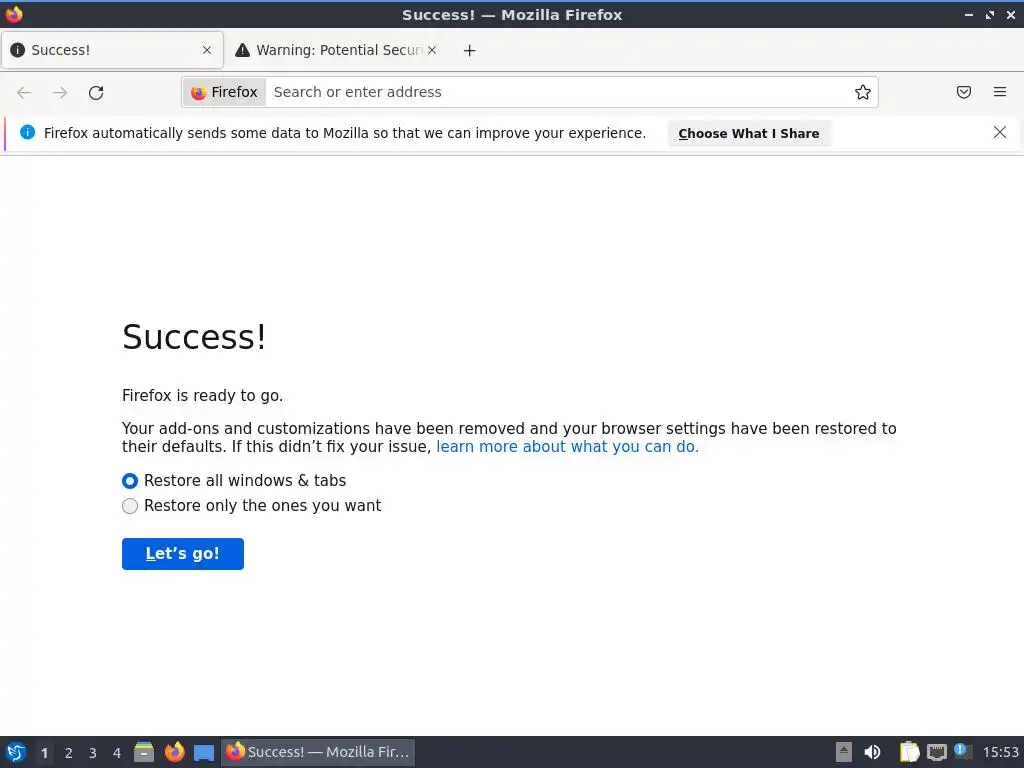Launch Firefox from taskbar quick launcher
1024x768 pixels.
pyautogui.click(x=174, y=752)
